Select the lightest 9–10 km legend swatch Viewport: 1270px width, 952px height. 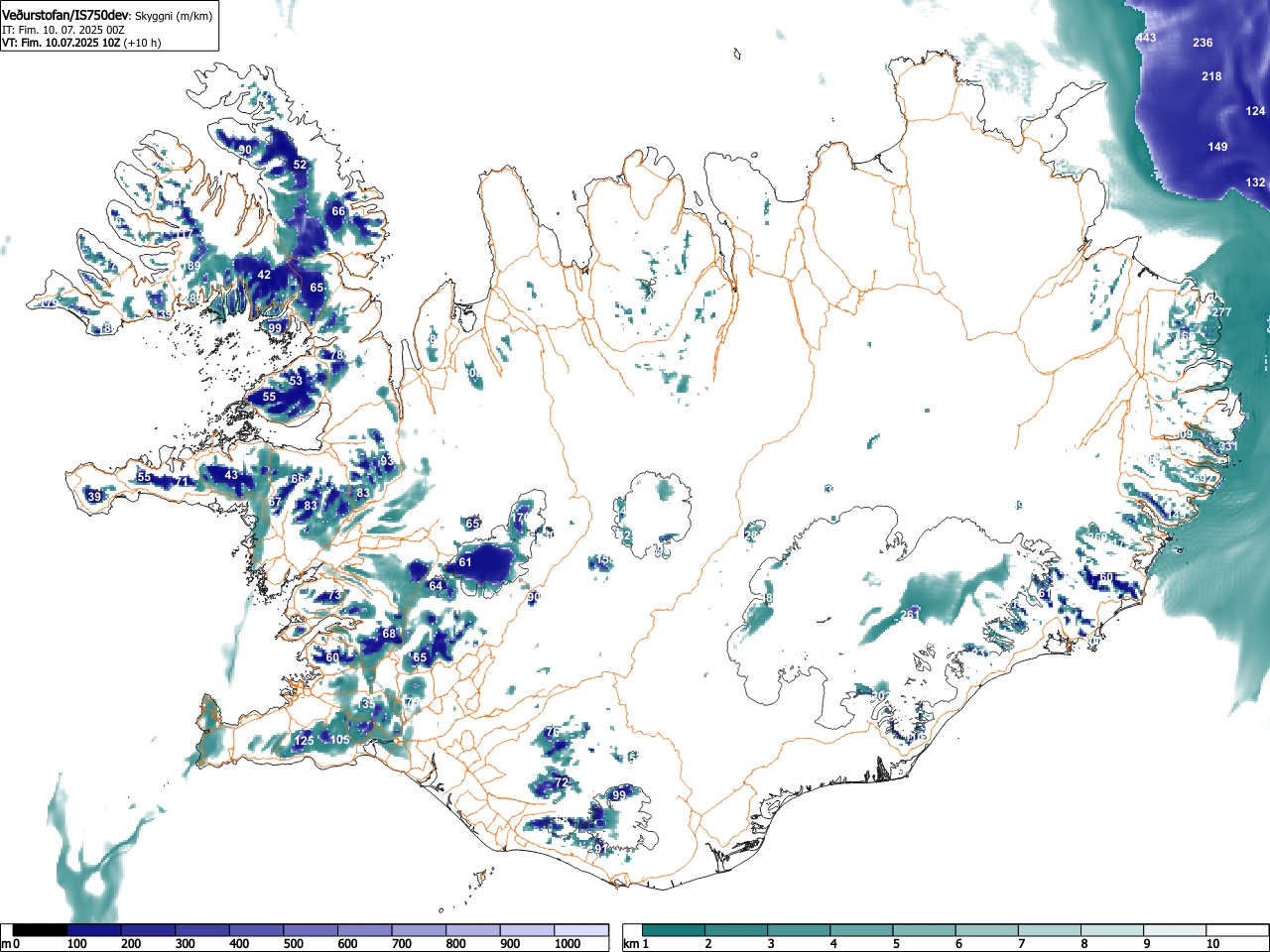coord(1174,930)
